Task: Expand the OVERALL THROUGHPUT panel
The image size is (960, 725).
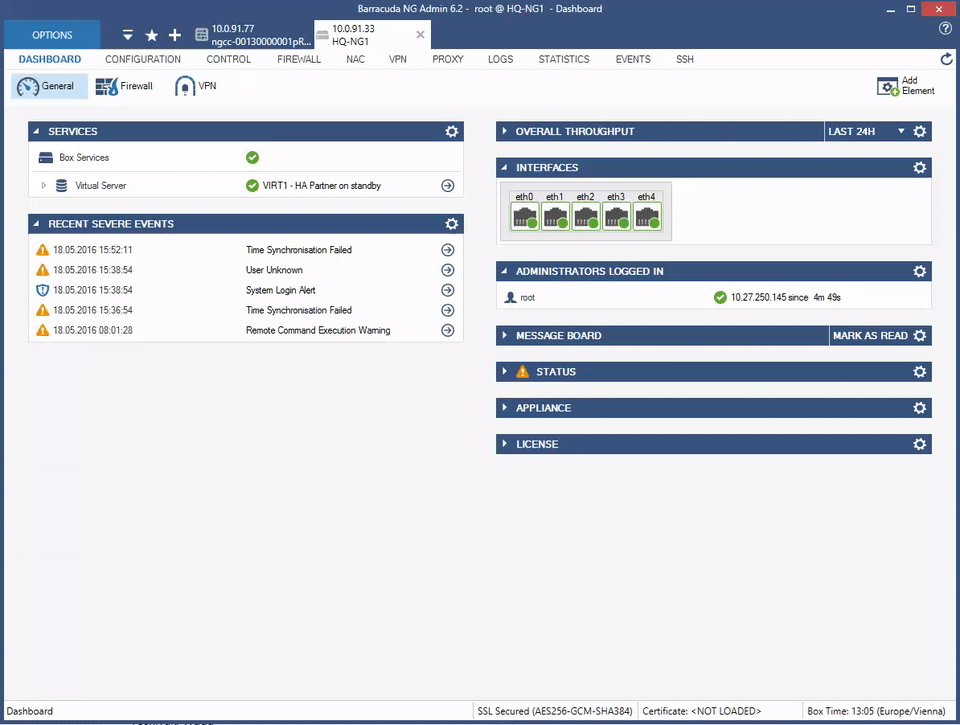Action: coord(504,131)
